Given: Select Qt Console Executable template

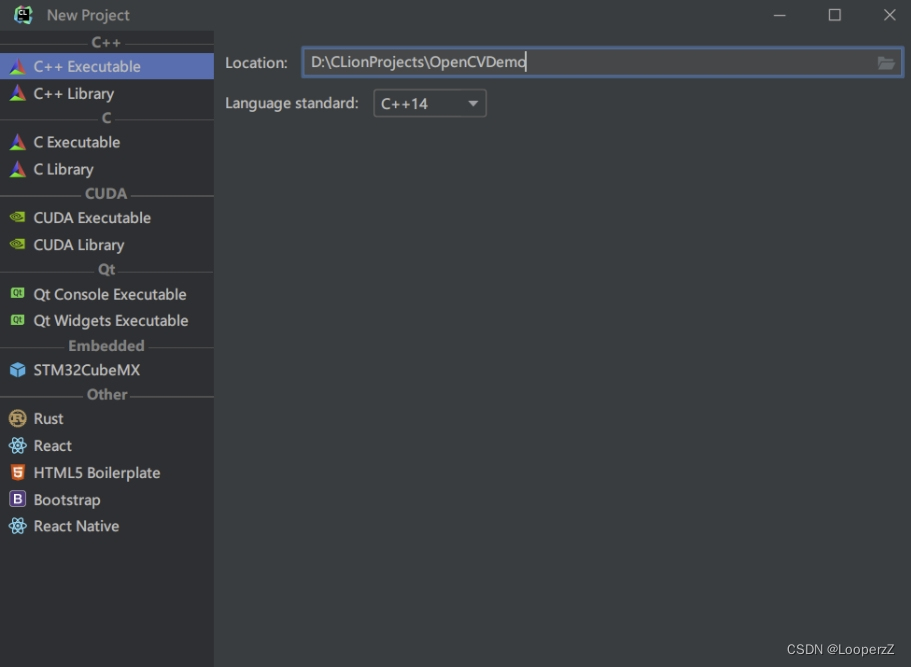Looking at the screenshot, I should (107, 294).
